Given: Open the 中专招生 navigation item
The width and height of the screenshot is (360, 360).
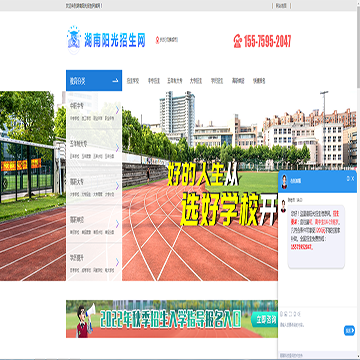Looking at the screenshot, I should click(x=154, y=81).
